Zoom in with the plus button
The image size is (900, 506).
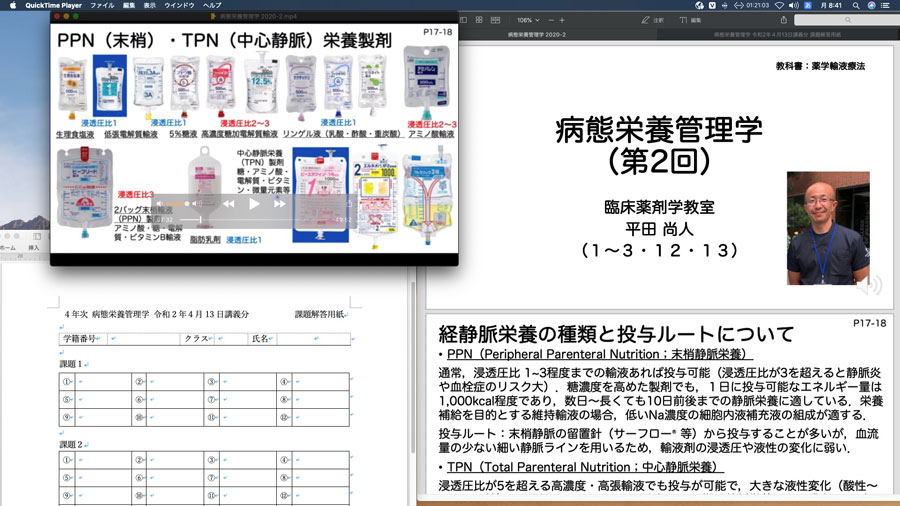pos(562,20)
